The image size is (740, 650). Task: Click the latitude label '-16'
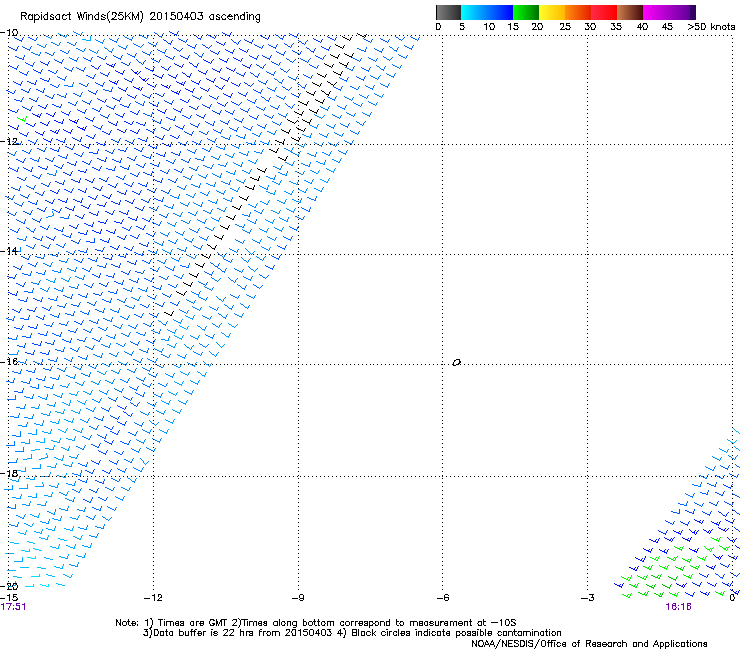(x=9, y=362)
